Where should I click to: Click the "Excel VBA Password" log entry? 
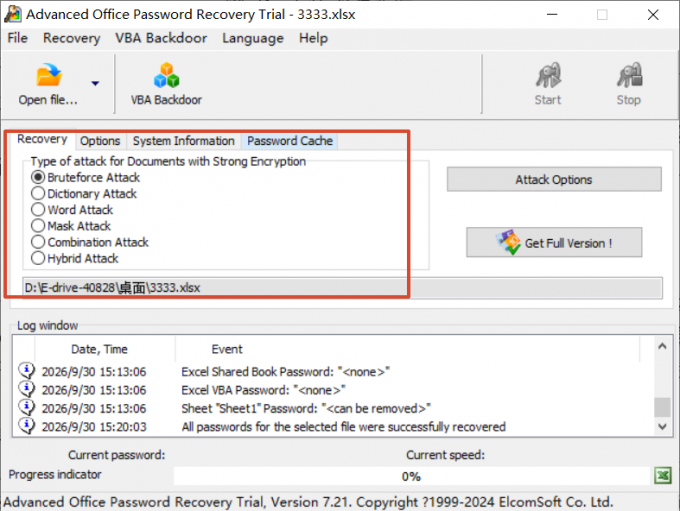click(263, 390)
